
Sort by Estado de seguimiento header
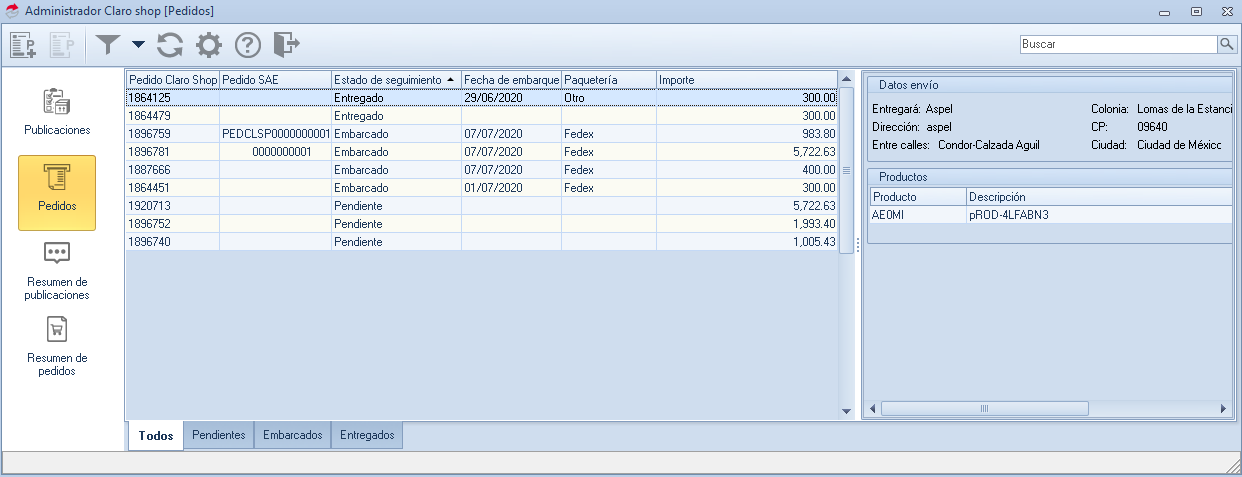pos(396,79)
